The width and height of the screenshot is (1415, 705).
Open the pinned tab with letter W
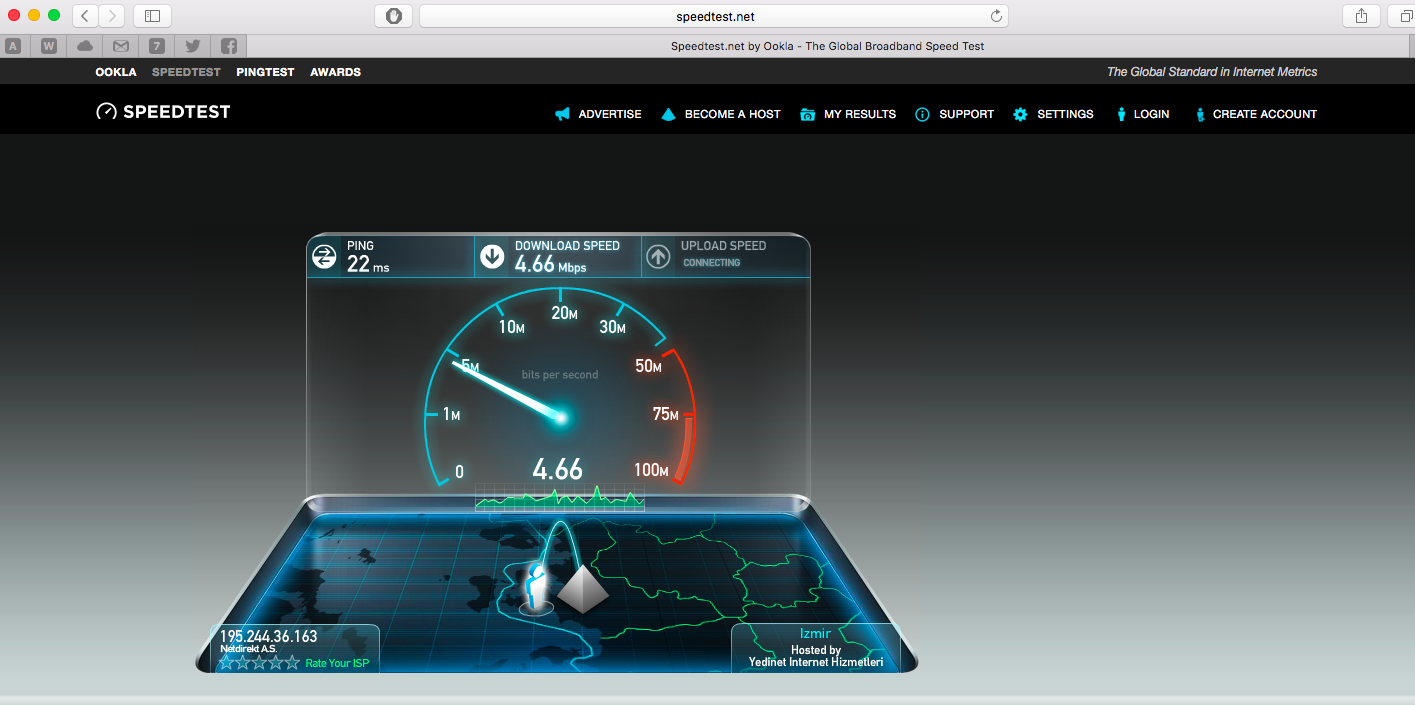(49, 46)
